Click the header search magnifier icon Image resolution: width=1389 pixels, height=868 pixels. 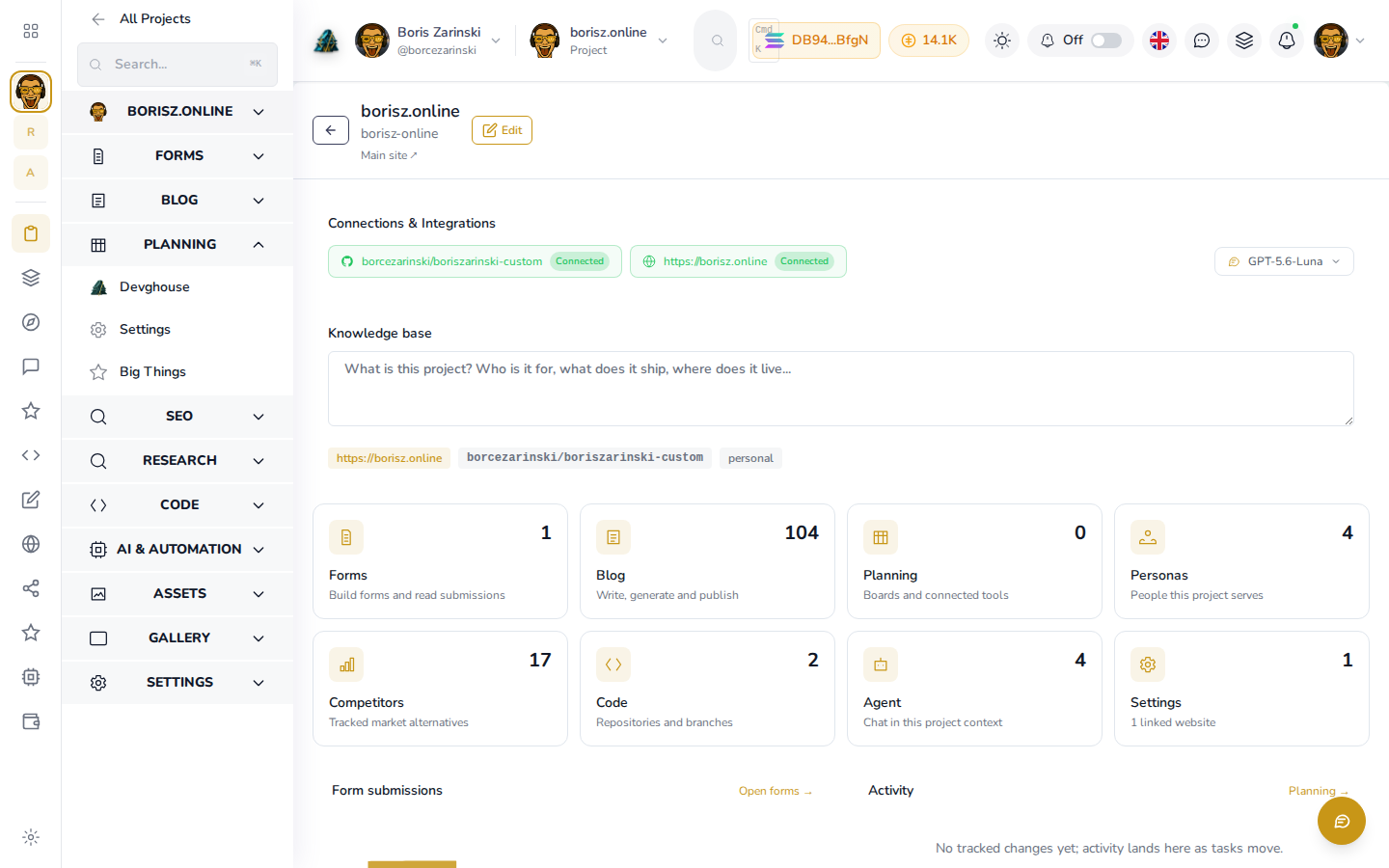[x=717, y=41]
